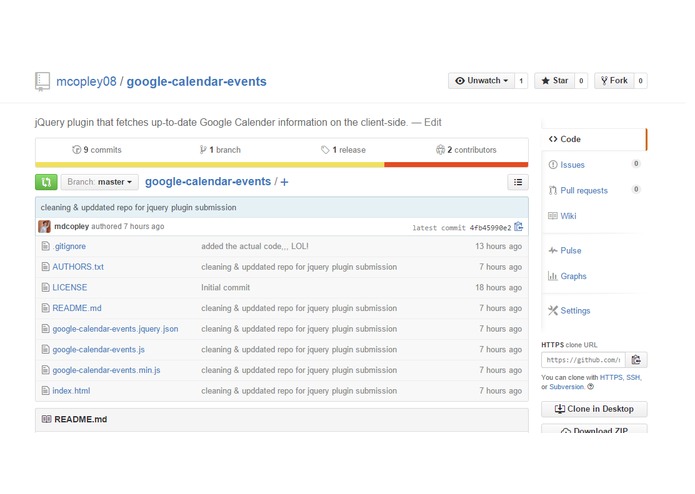Switch clone protocol to Subversion
The width and height of the screenshot is (695, 494).
pyautogui.click(x=567, y=387)
